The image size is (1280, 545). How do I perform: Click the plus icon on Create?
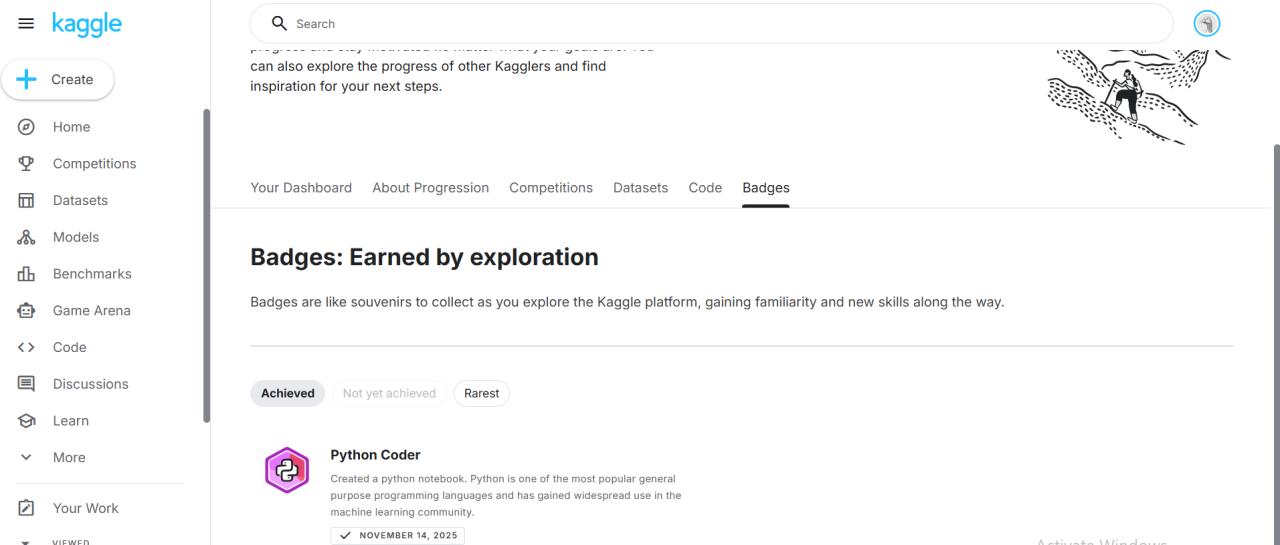tap(27, 79)
